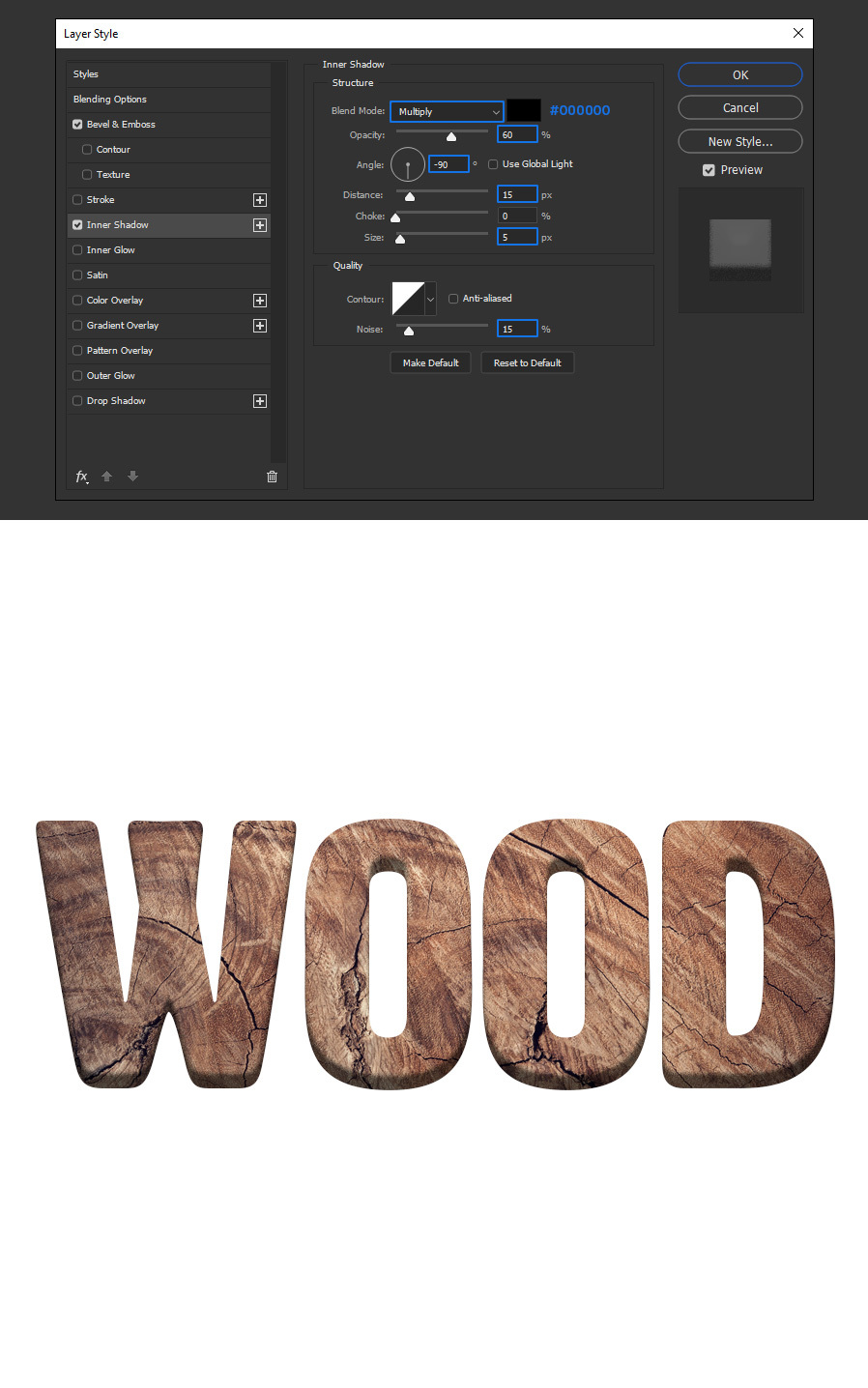868x1388 pixels.
Task: Add another Stroke effect with plus icon
Action: point(260,200)
